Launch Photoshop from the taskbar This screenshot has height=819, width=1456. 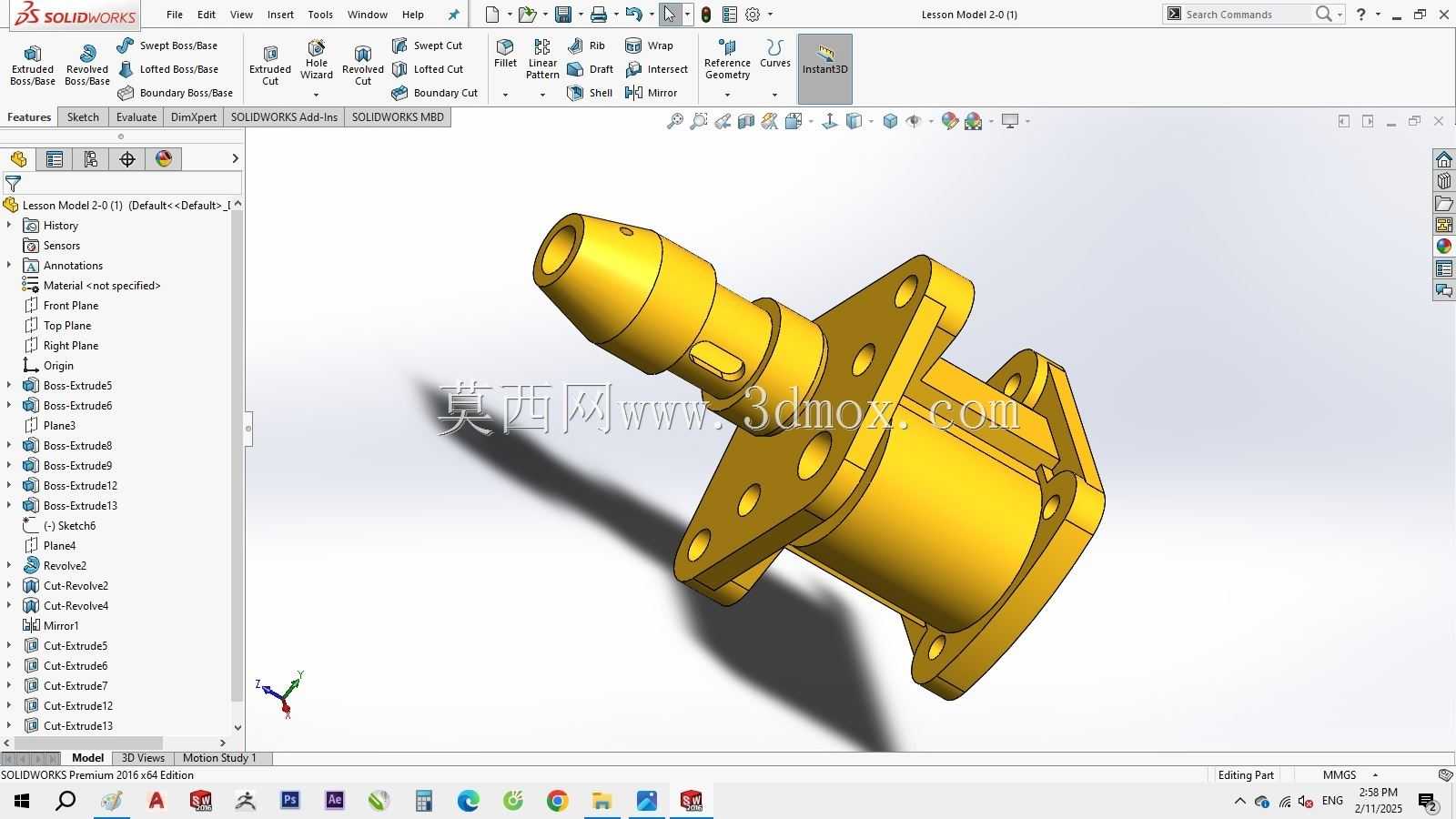click(x=290, y=801)
